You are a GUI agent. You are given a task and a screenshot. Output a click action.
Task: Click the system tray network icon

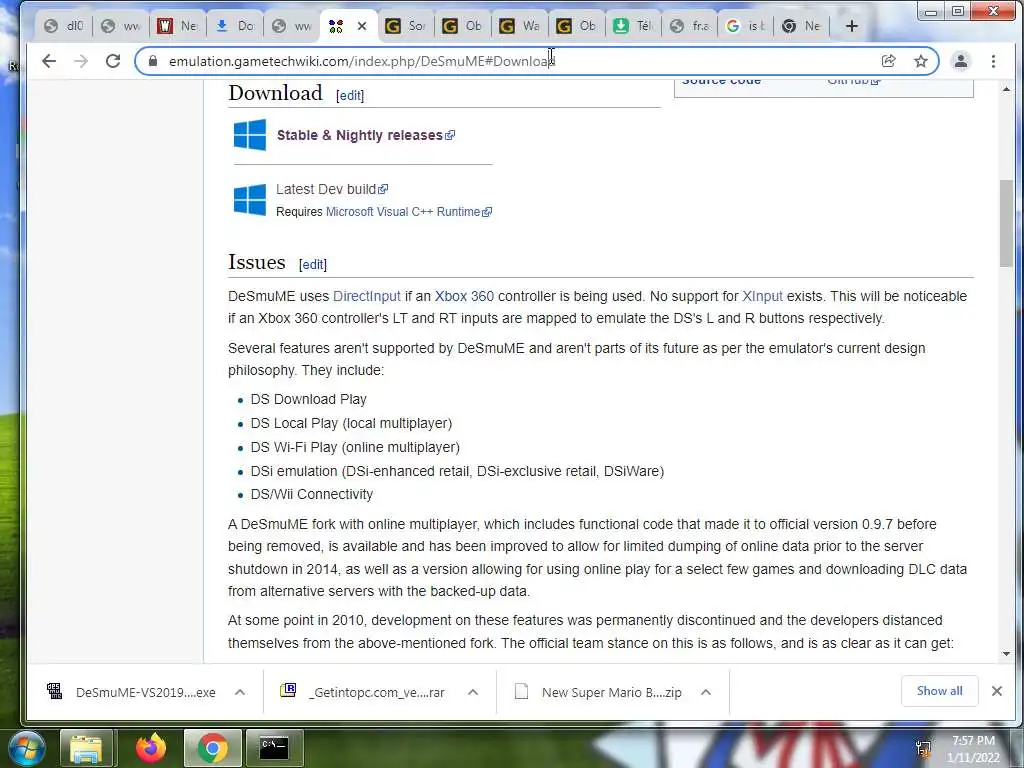coord(923,749)
